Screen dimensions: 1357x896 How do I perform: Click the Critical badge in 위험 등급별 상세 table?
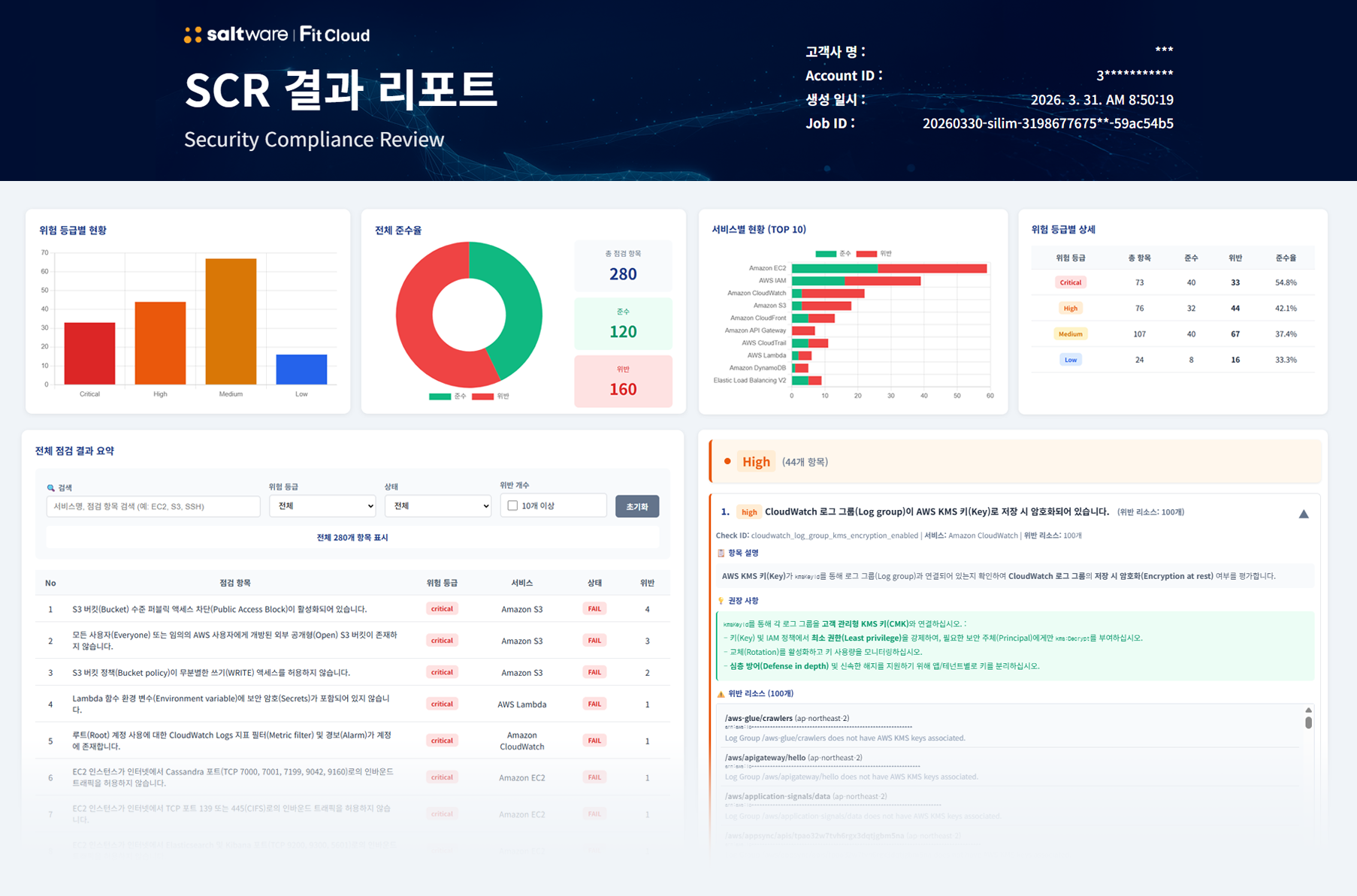1070,282
